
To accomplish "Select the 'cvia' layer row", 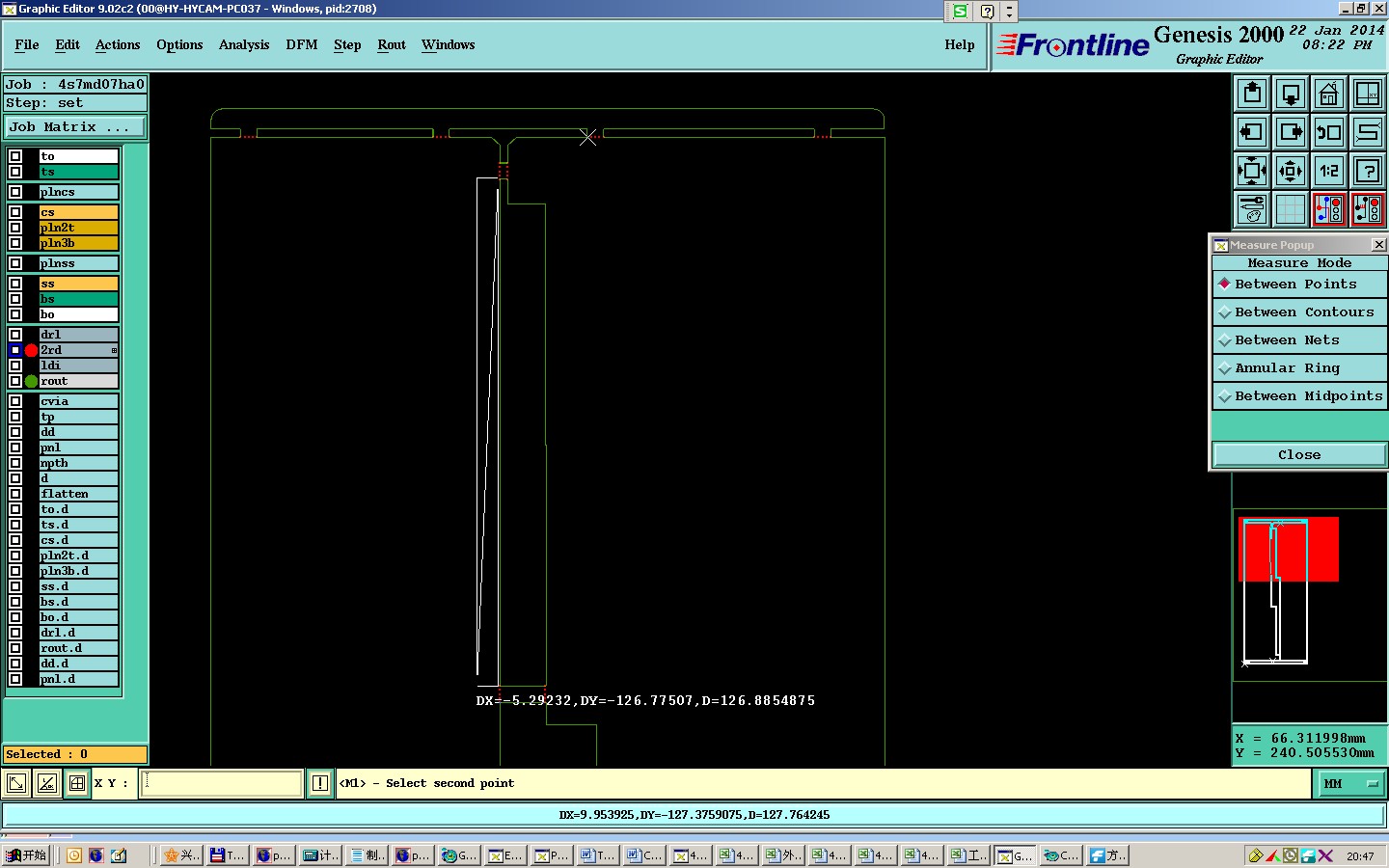I will click(x=78, y=401).
